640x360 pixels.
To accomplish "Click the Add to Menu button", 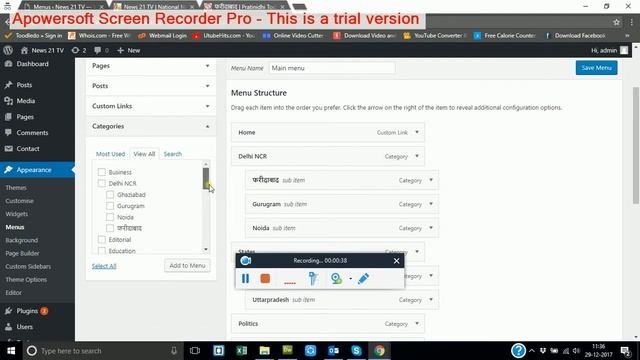I will coord(187,266).
